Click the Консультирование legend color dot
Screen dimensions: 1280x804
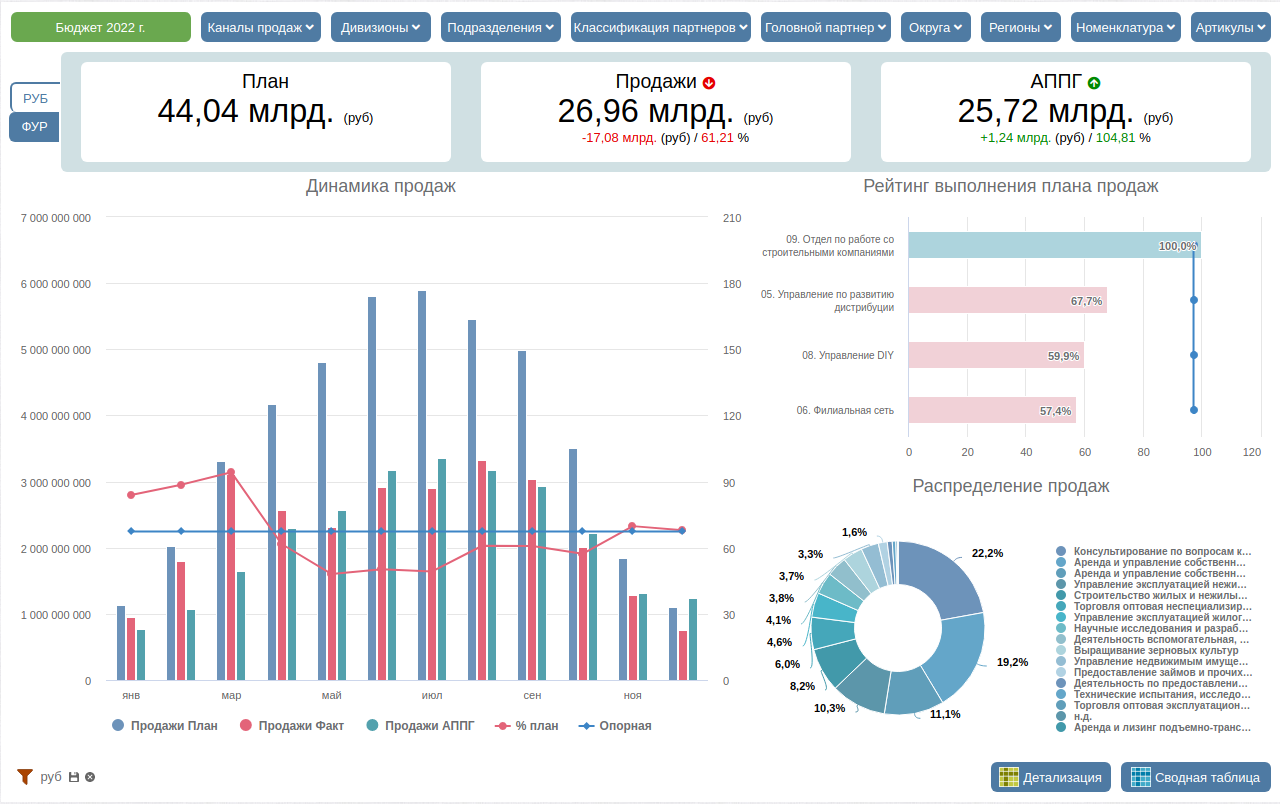coord(1061,551)
